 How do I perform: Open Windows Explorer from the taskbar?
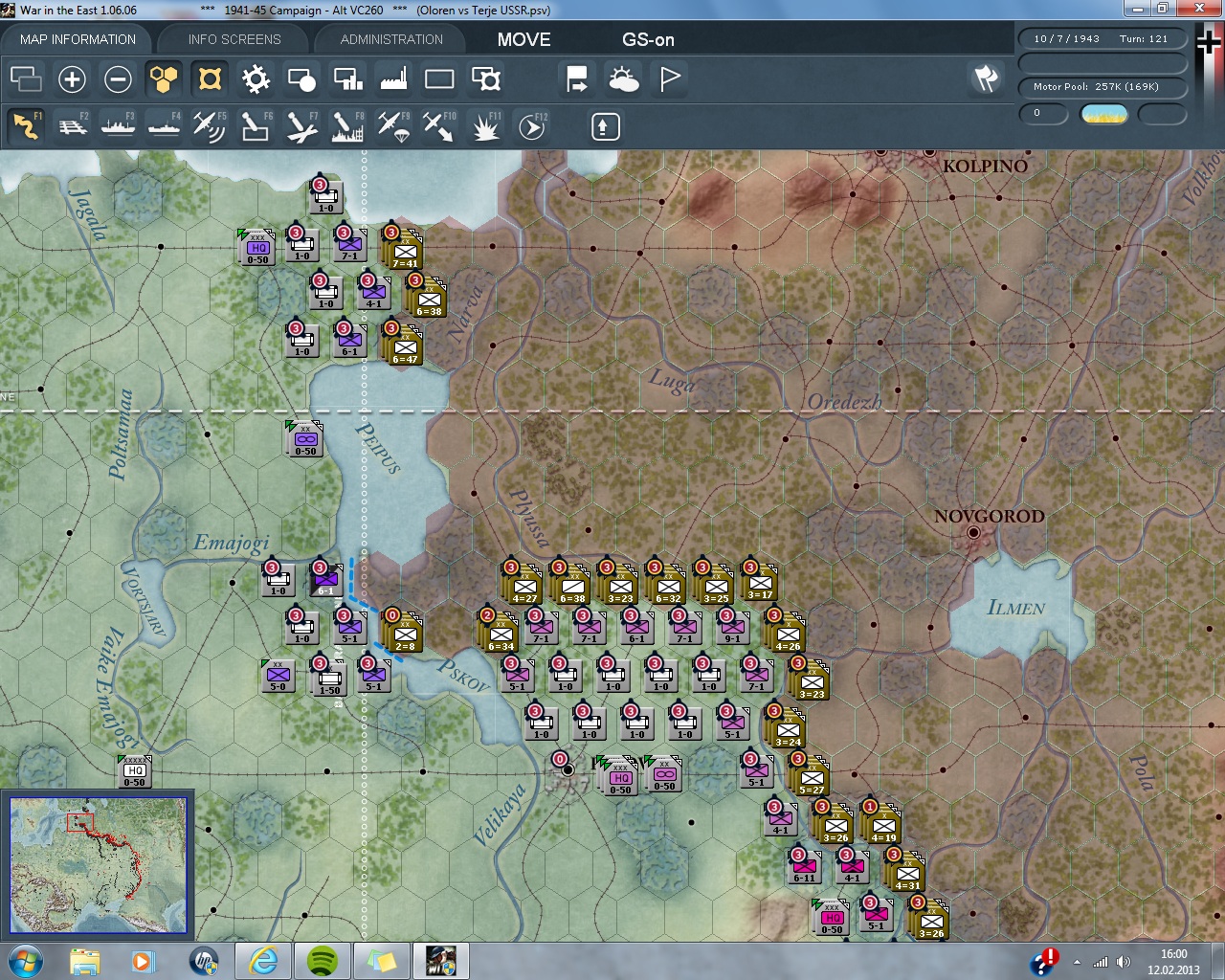click(x=85, y=960)
